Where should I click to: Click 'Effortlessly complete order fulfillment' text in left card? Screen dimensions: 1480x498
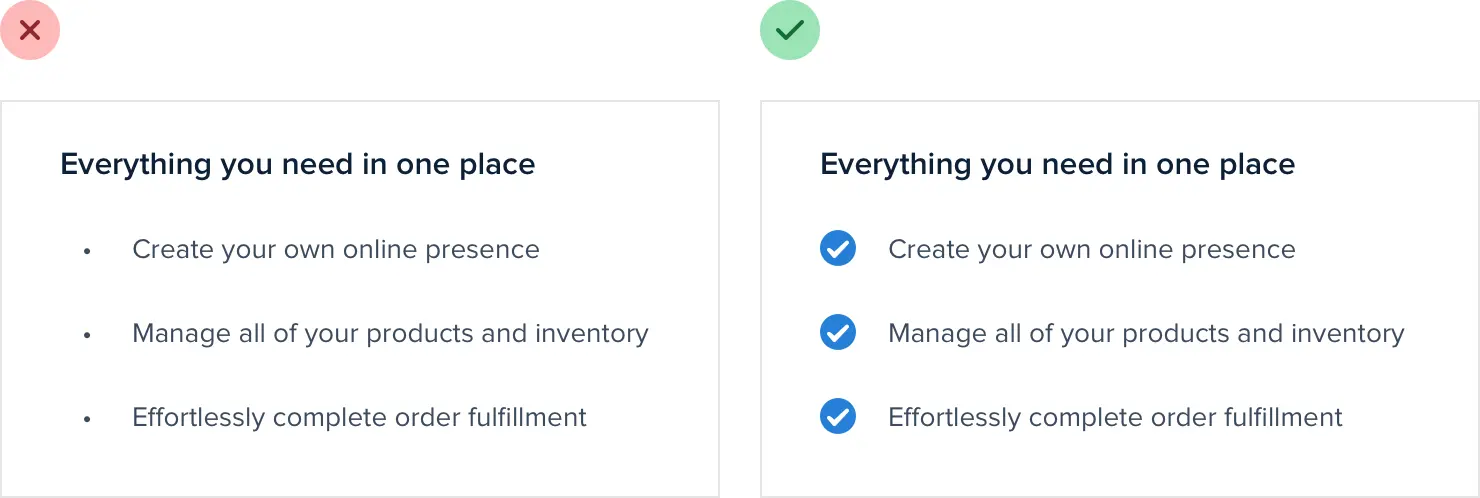point(359,417)
